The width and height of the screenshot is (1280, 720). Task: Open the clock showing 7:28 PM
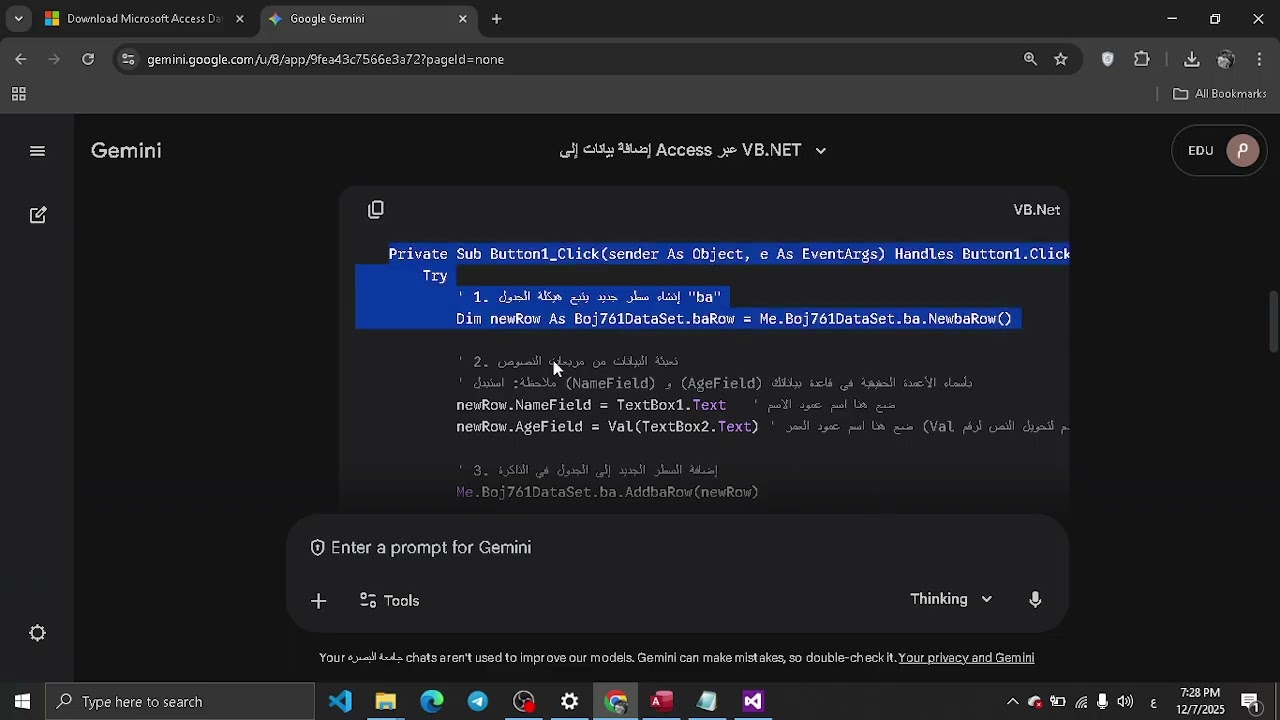(x=1199, y=701)
